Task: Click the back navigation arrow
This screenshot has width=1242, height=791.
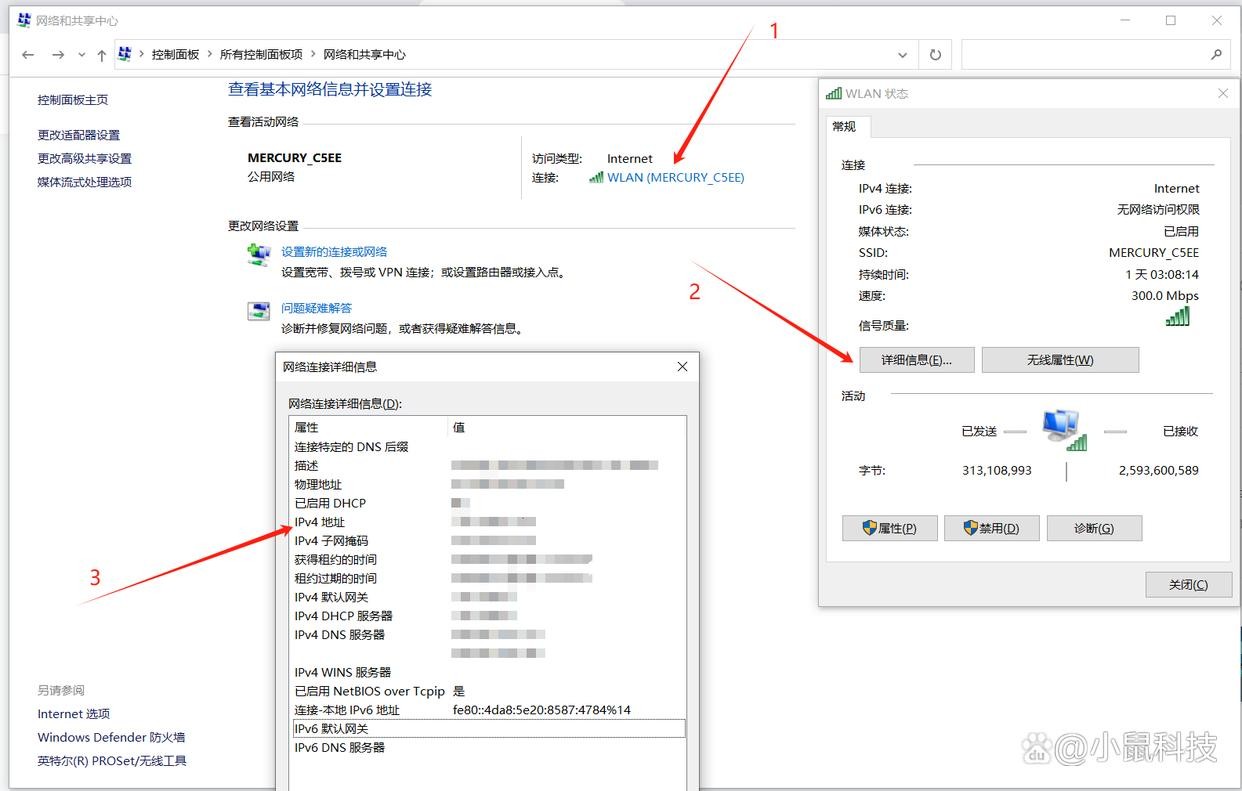Action: point(28,55)
